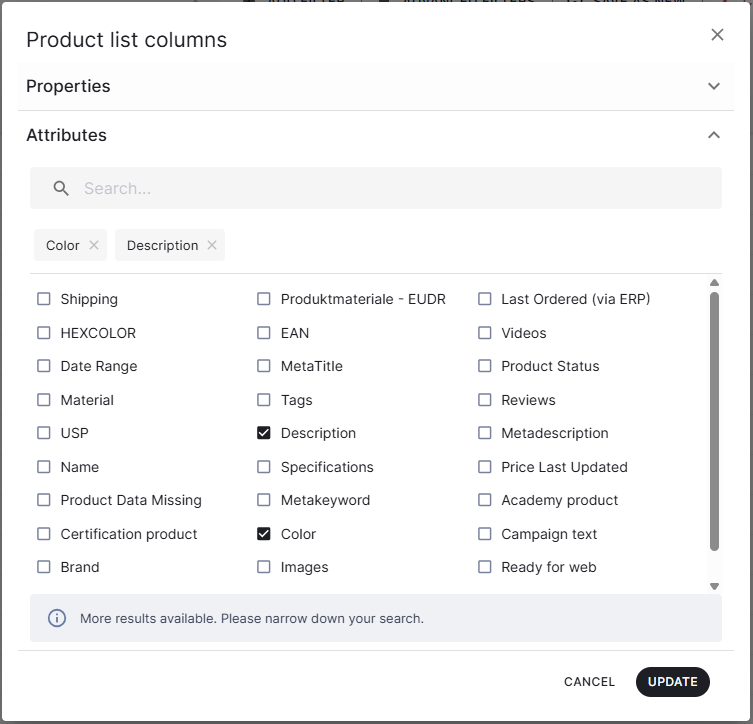Image resolution: width=753 pixels, height=724 pixels.
Task: Click the scroll up arrow in list
Action: point(714,283)
